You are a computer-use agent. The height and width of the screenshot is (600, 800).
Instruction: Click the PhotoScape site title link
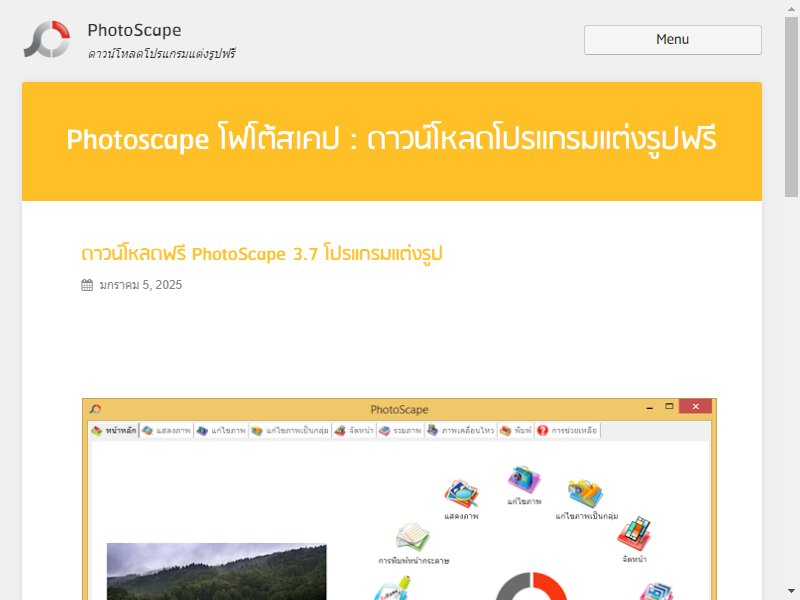pos(134,31)
